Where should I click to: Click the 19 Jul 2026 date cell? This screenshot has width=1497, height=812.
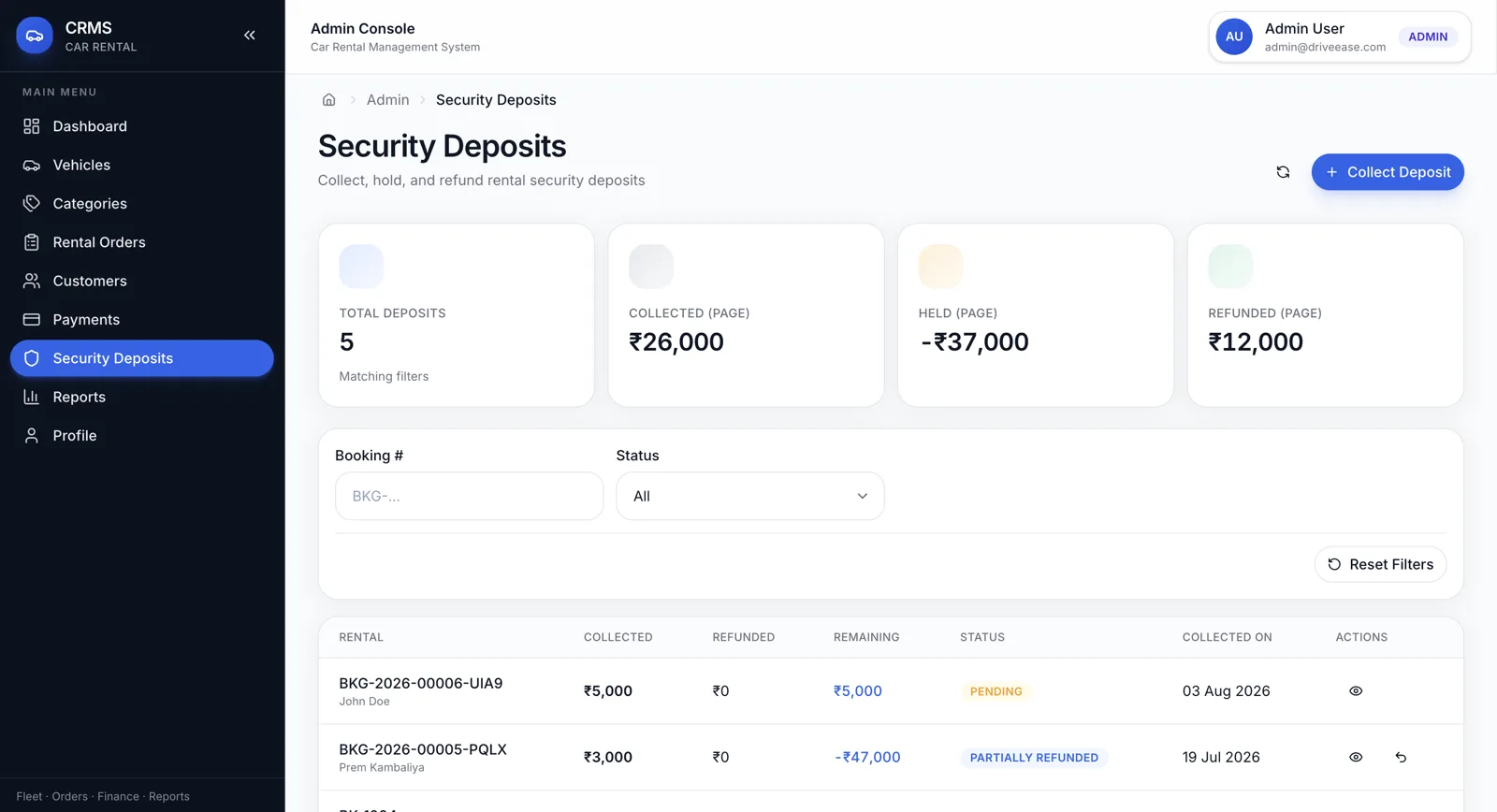pyautogui.click(x=1221, y=758)
